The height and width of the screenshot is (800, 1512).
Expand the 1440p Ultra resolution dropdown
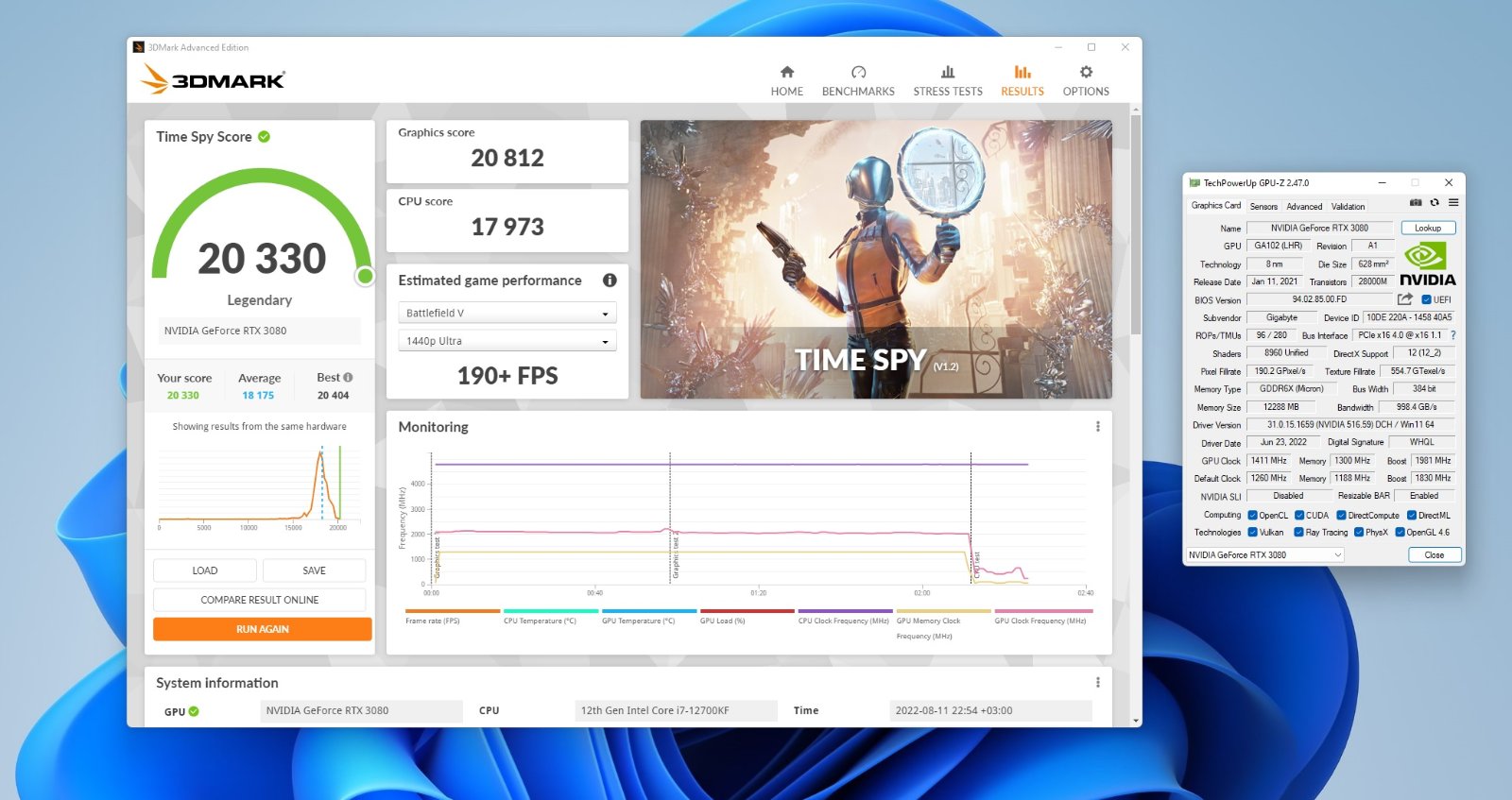click(507, 341)
